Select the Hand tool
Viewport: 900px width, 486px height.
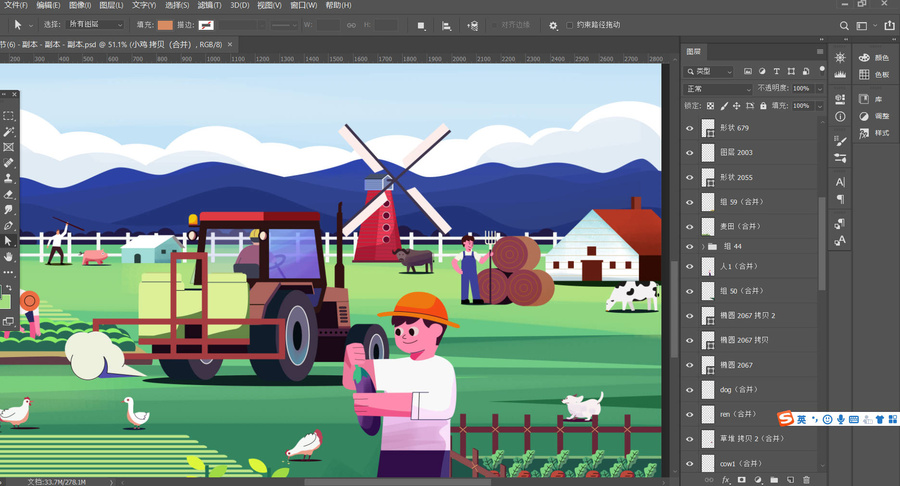9,257
